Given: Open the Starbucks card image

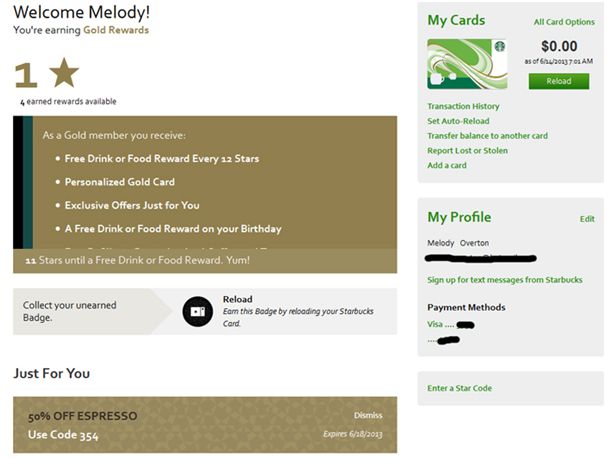Looking at the screenshot, I should coord(467,64).
